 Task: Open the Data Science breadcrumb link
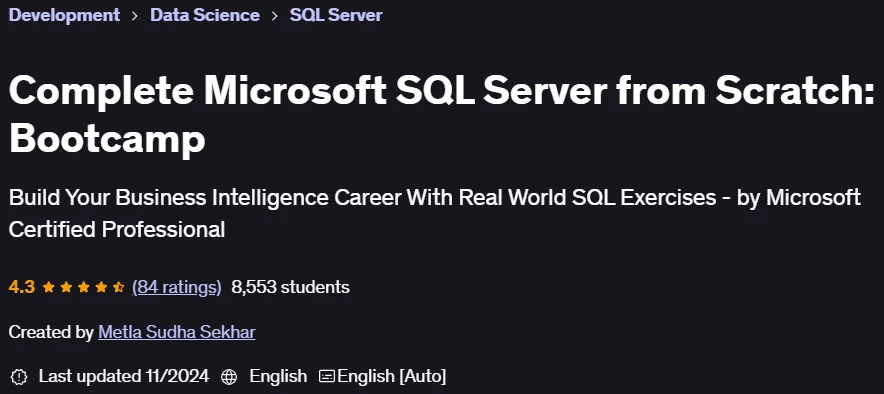click(x=205, y=15)
